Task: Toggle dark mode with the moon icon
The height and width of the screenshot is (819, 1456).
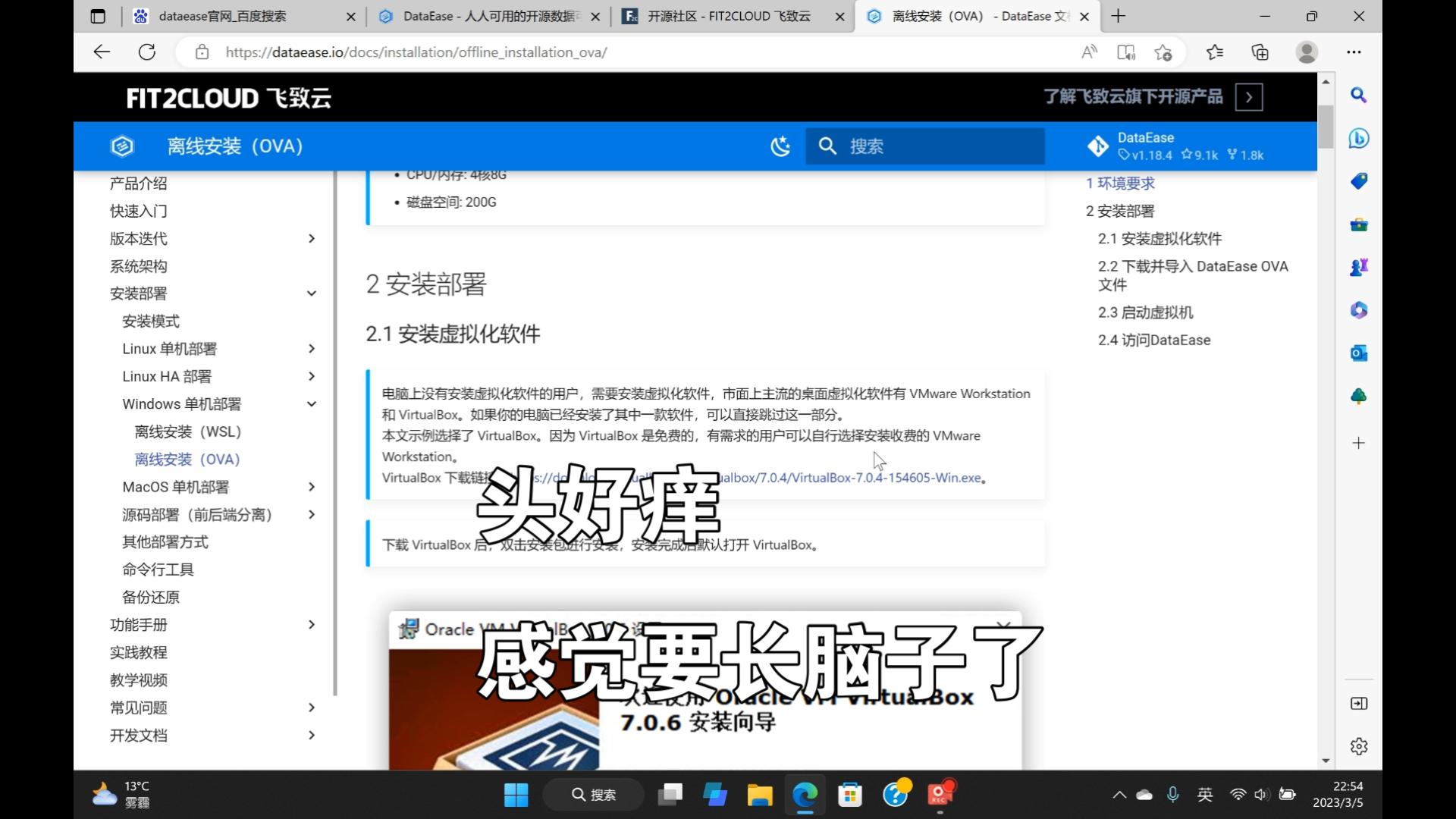Action: (781, 146)
